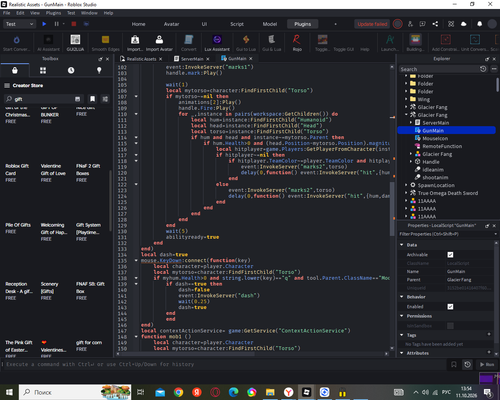Open Google Chrome from taskbar
500x400 pixels.
pyautogui.click(x=178, y=392)
